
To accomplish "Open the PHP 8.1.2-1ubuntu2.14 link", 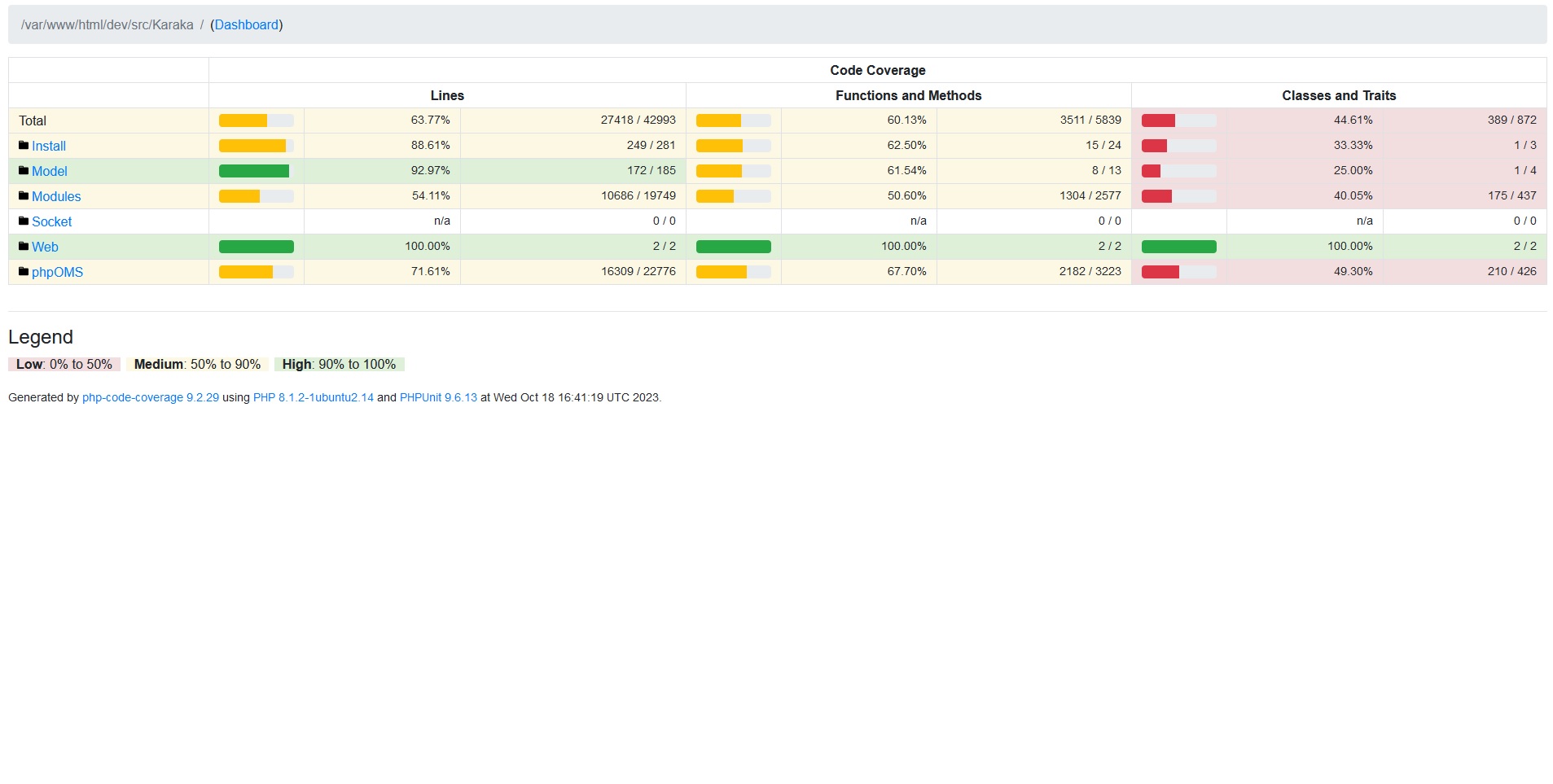I will click(x=314, y=398).
